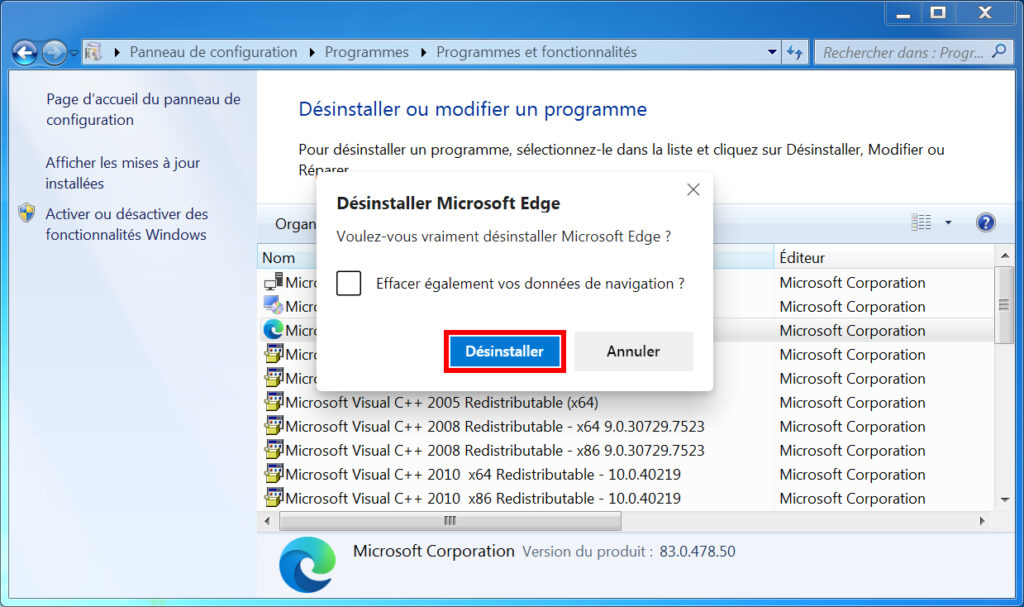The height and width of the screenshot is (607, 1024).
Task: Click the vertical scrollbar thumb
Action: pos(1004,304)
